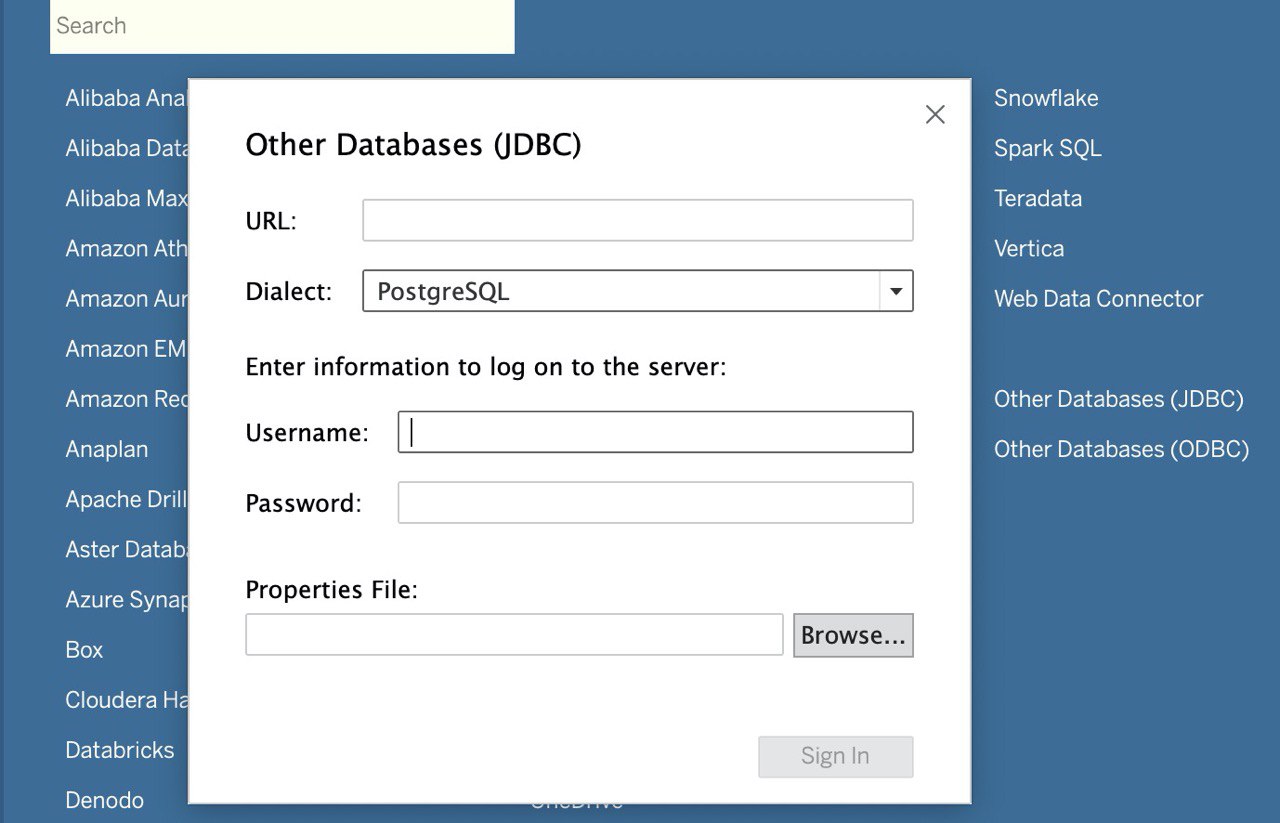The image size is (1280, 823).
Task: Close the Other Databases (JDBC) dialog
Action: pos(935,115)
